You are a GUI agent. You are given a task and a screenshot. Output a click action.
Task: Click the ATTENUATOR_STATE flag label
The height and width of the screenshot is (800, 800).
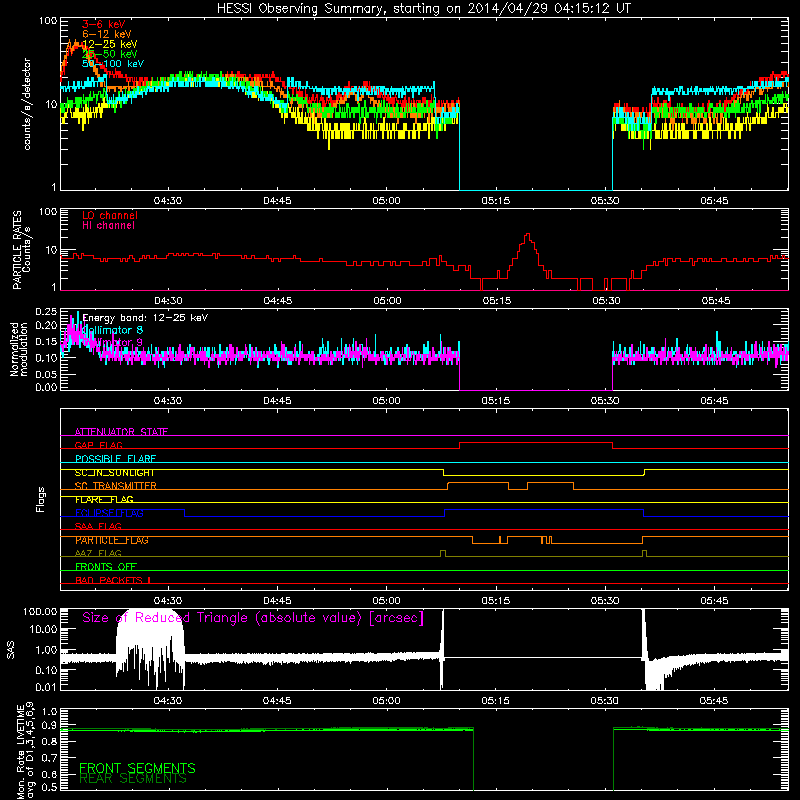pyautogui.click(x=121, y=432)
